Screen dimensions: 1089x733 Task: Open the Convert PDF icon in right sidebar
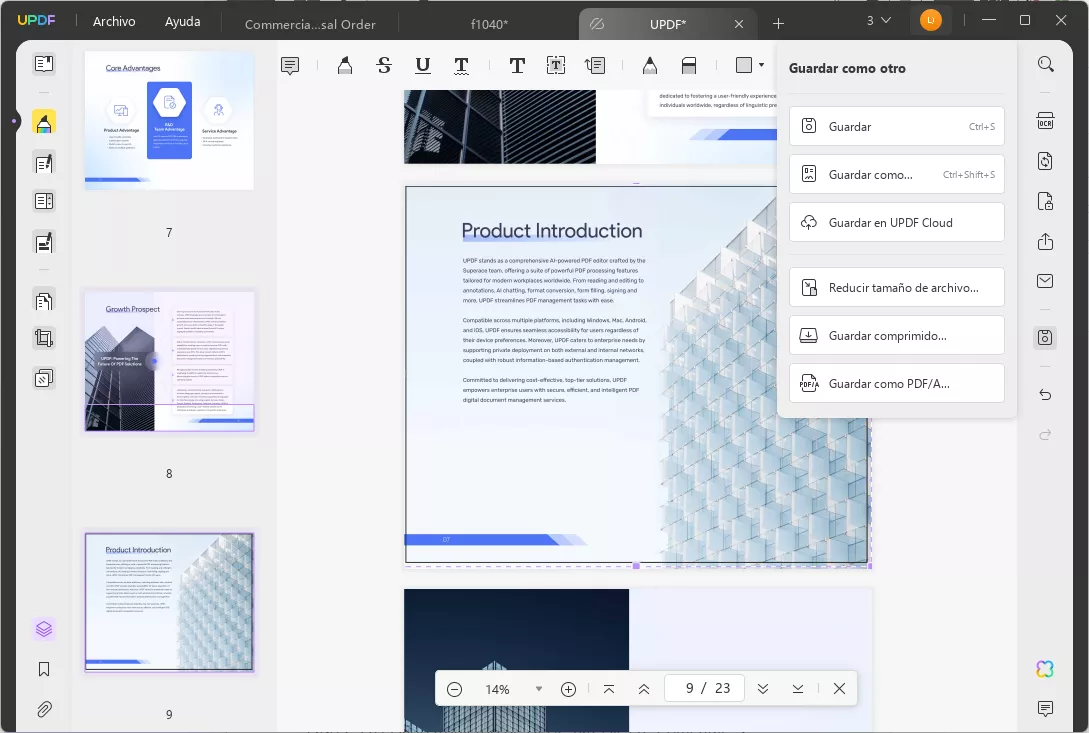pos(1045,161)
